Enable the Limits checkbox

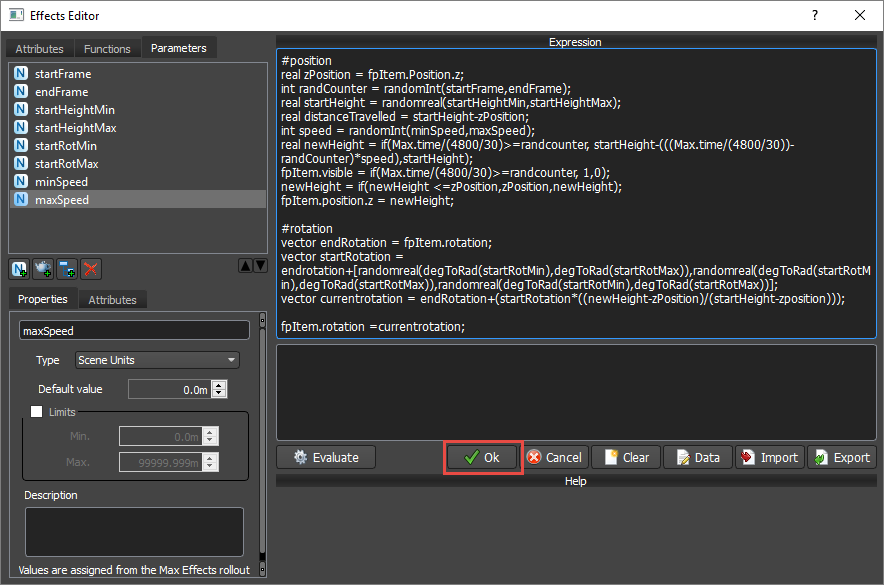37,411
